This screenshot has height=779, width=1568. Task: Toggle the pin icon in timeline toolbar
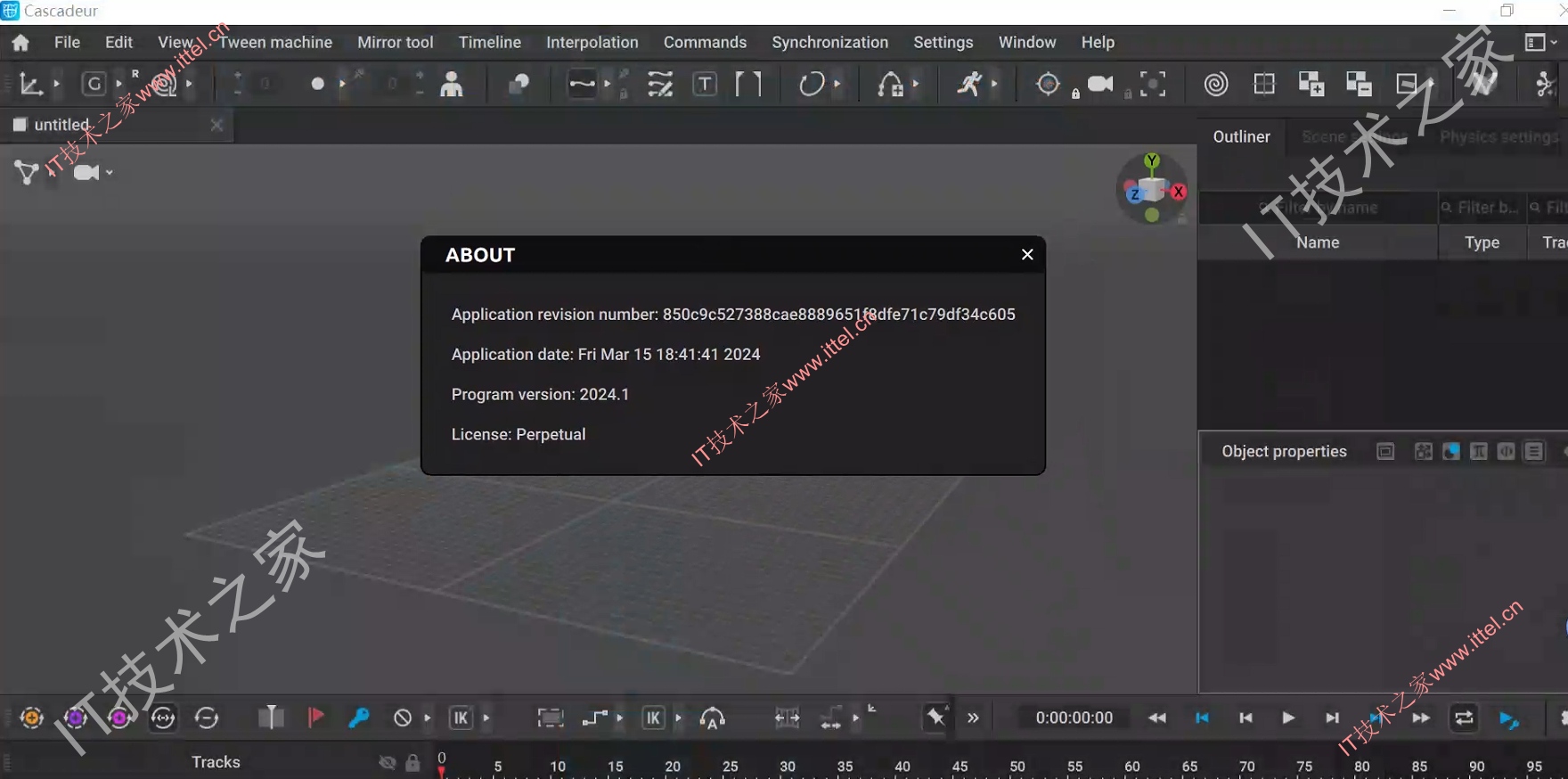point(935,717)
